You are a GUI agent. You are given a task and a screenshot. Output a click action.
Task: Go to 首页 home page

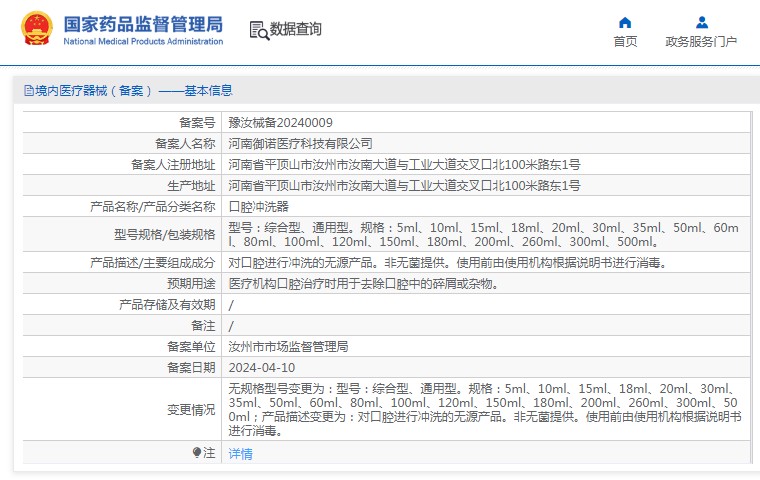pos(625,42)
